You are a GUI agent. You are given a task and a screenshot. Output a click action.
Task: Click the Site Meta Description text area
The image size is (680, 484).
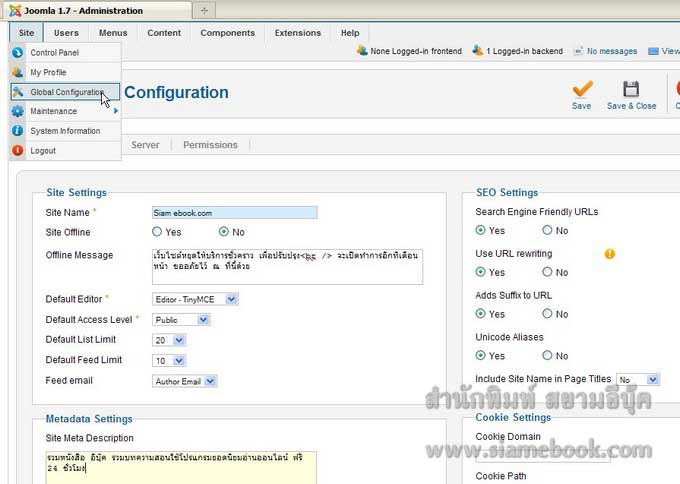coord(181,468)
